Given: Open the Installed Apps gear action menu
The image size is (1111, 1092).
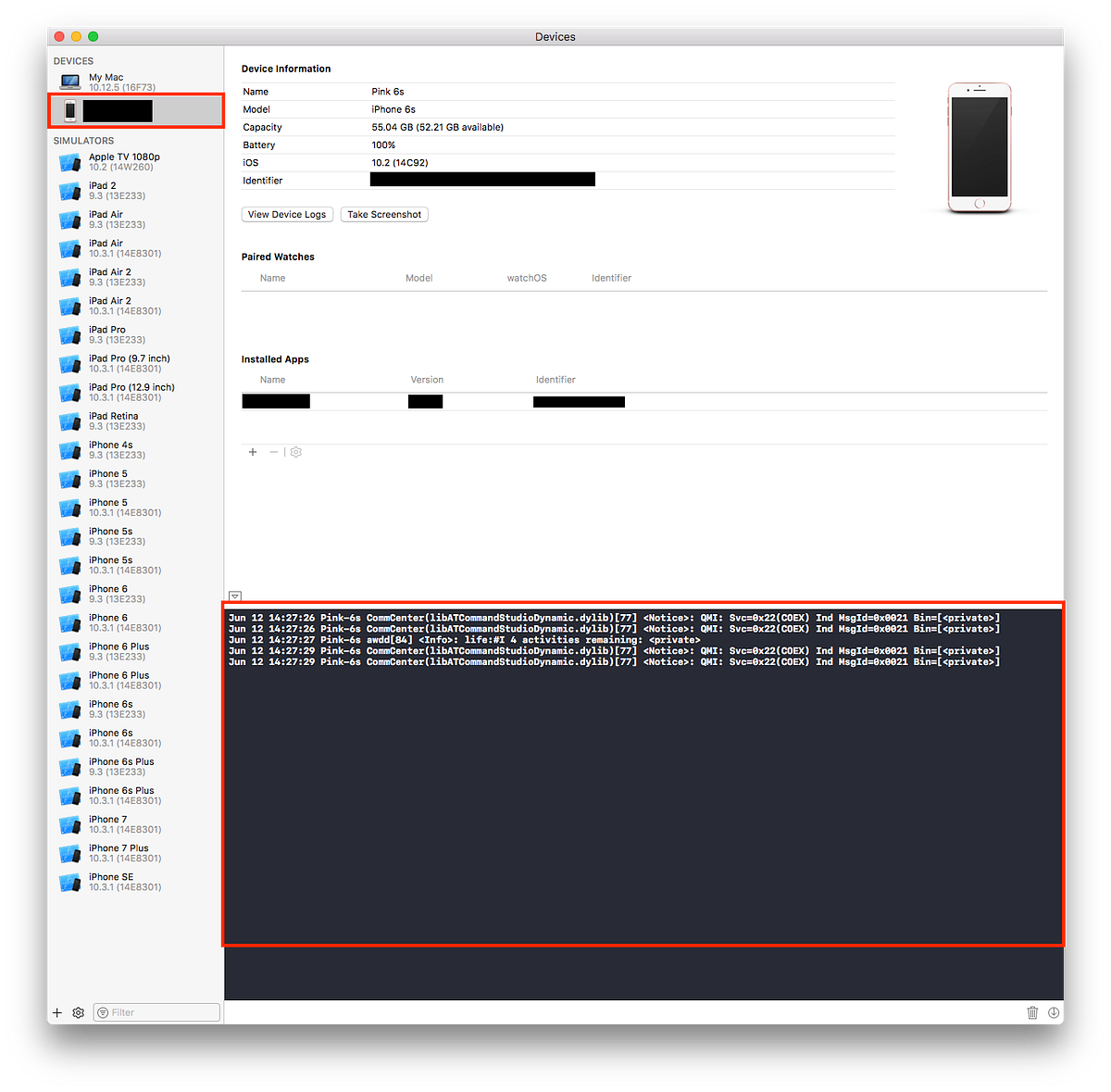Looking at the screenshot, I should click(295, 452).
